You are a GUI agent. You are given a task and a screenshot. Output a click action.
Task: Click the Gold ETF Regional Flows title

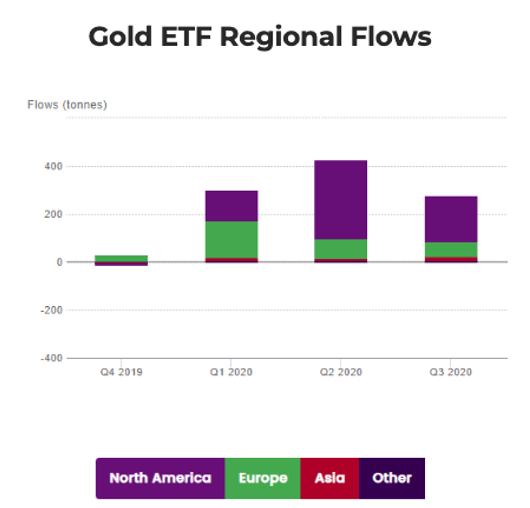click(x=260, y=37)
